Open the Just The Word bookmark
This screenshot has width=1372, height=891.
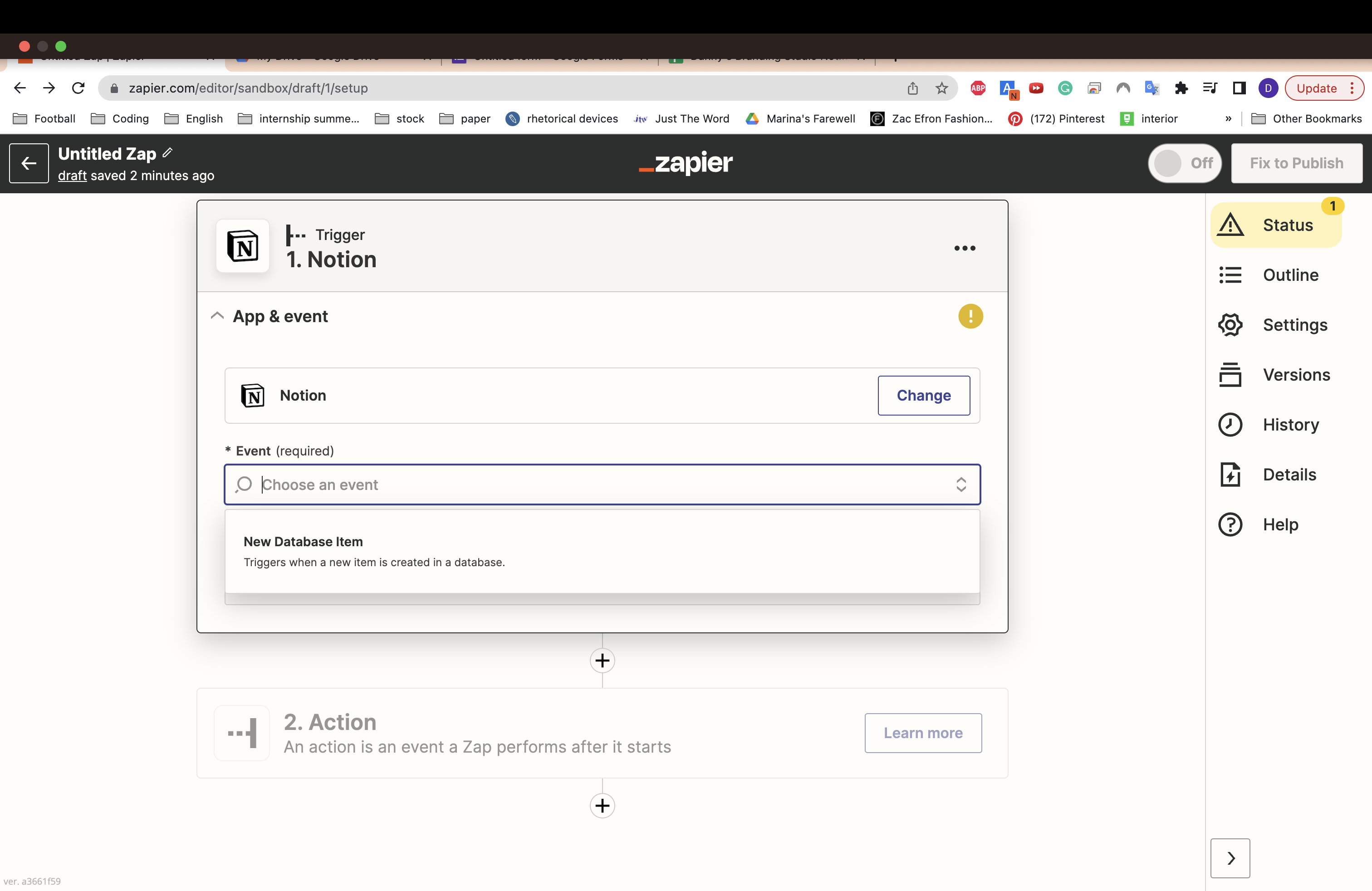click(x=682, y=119)
